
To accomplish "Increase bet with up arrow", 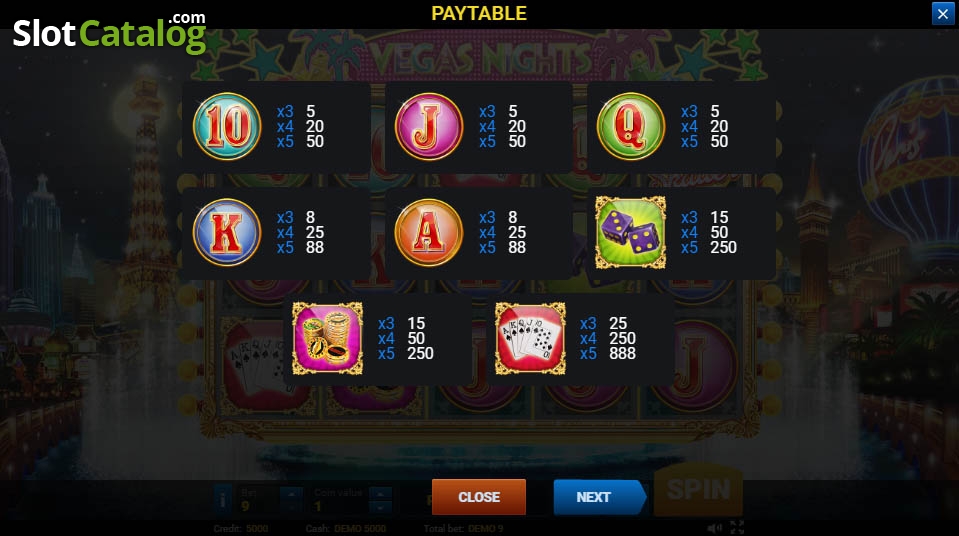I will click(x=291, y=493).
